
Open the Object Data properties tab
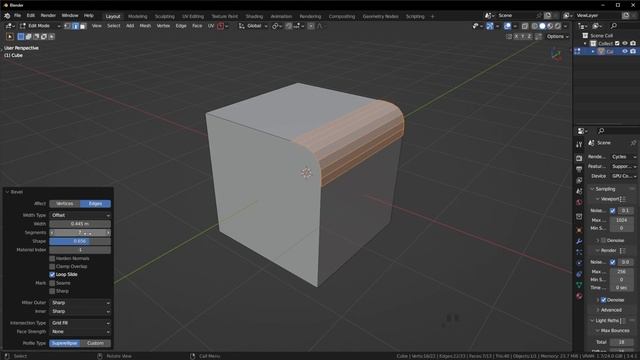[x=579, y=285]
